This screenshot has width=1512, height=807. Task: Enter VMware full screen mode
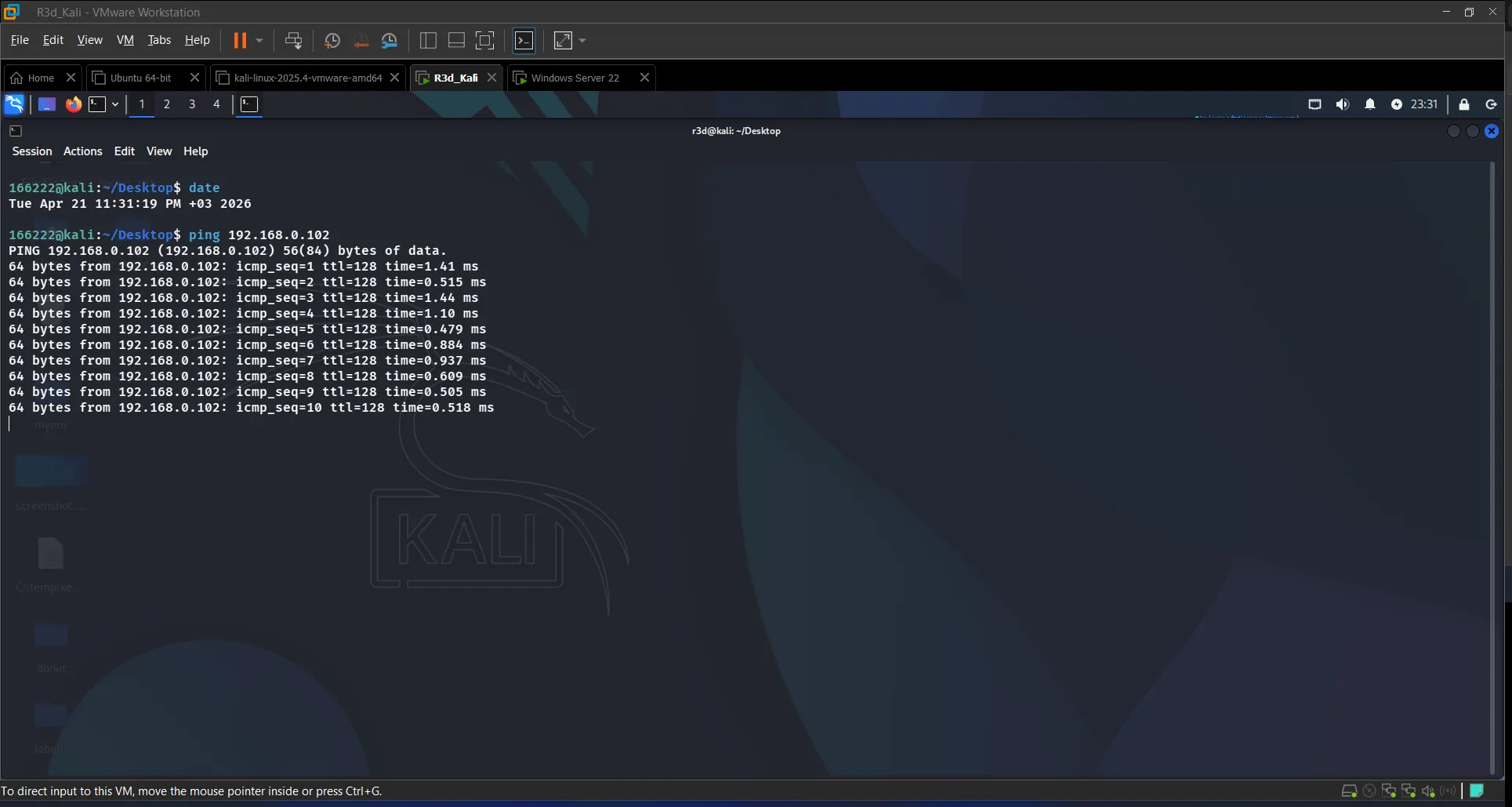[x=485, y=40]
